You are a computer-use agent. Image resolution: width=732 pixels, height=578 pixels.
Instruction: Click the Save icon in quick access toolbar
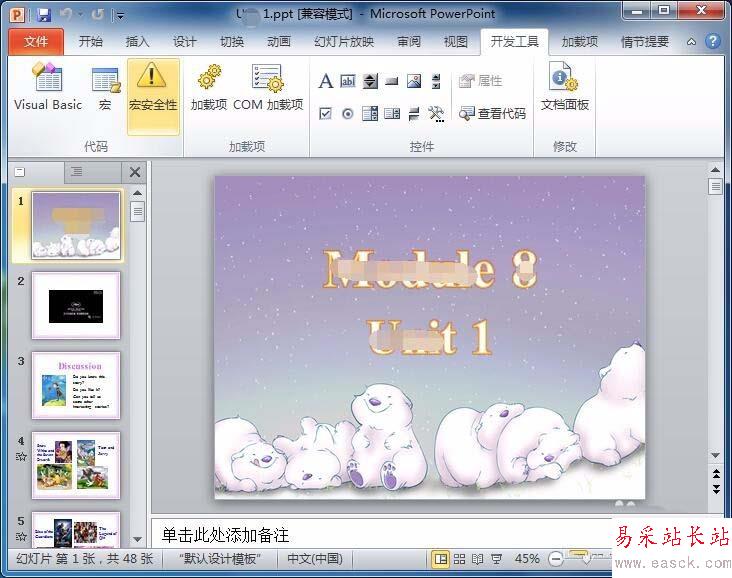[x=44, y=15]
